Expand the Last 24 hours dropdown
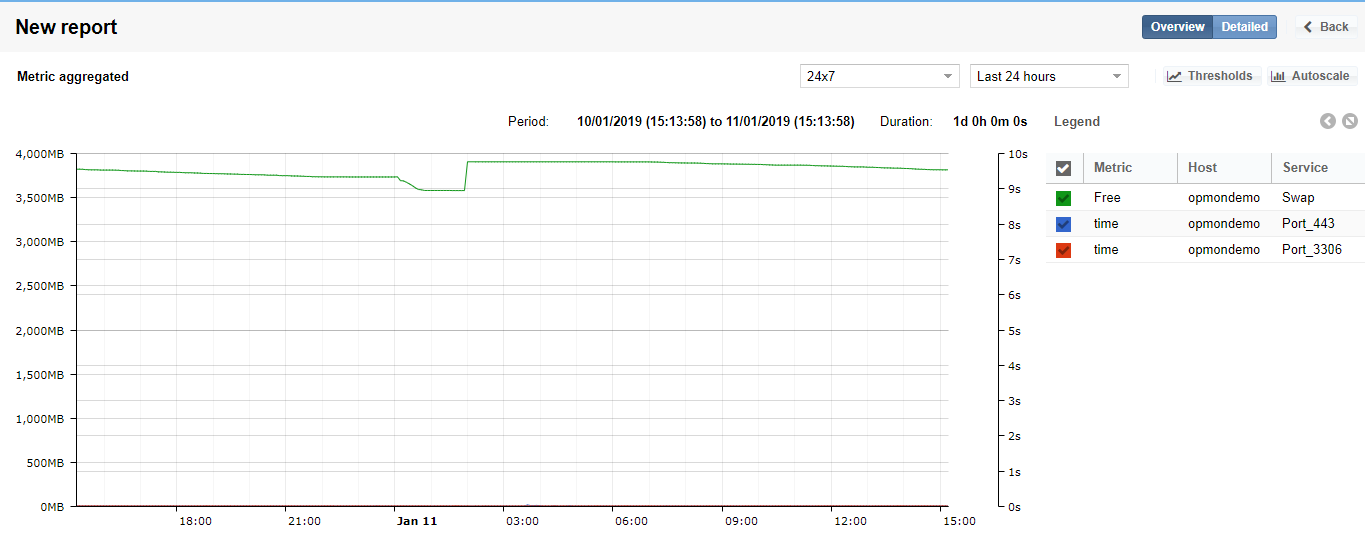 point(1049,76)
